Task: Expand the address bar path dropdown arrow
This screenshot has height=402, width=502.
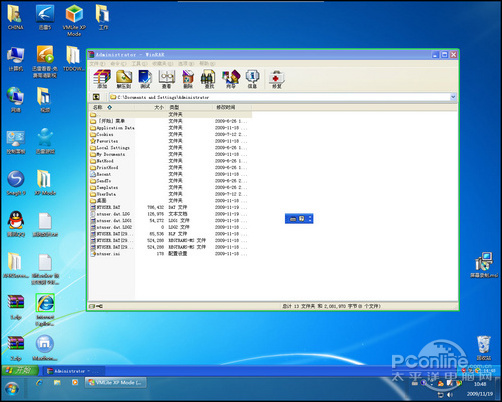Action: (x=453, y=97)
